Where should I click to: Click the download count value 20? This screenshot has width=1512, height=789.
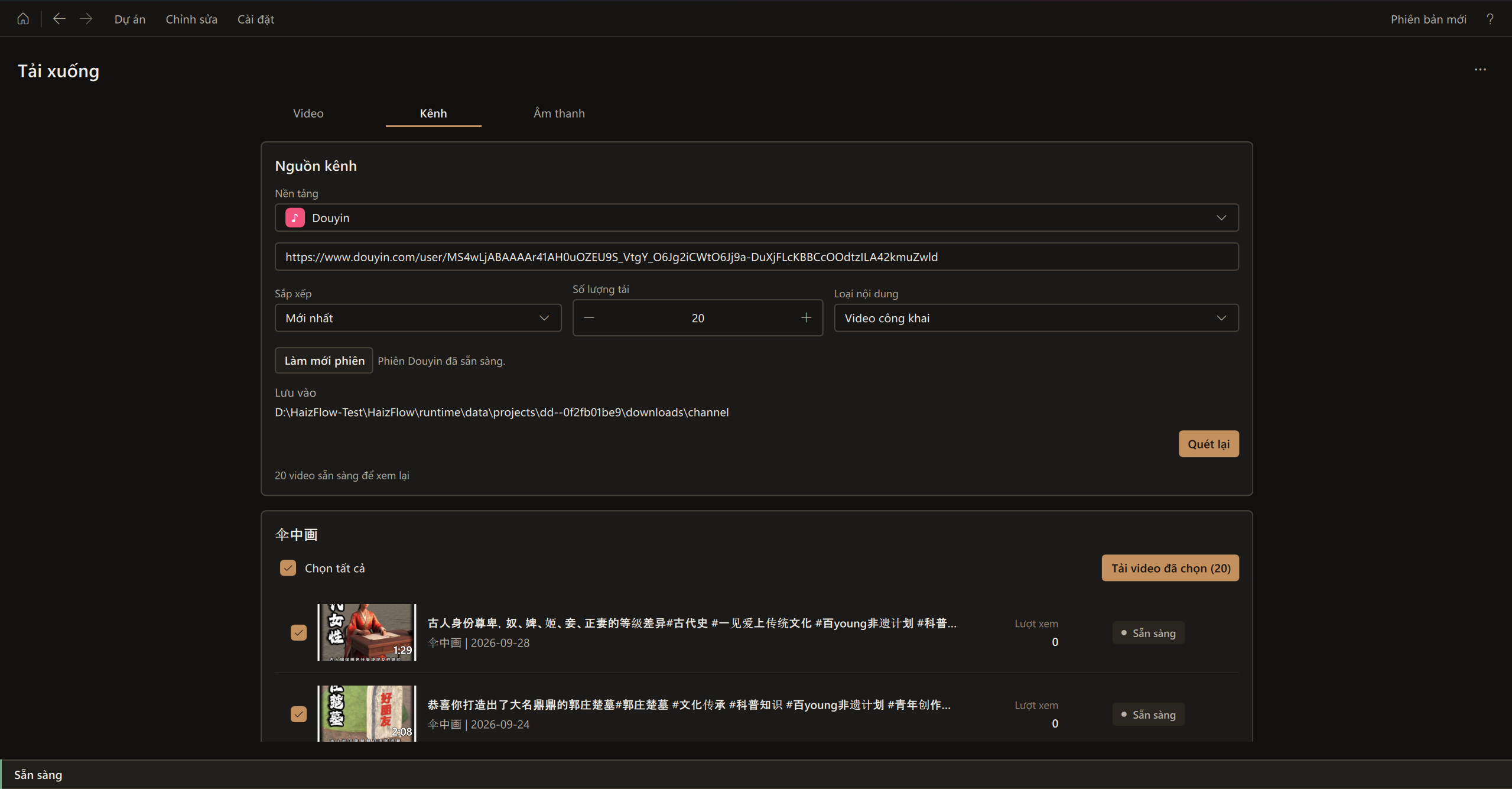(x=698, y=318)
